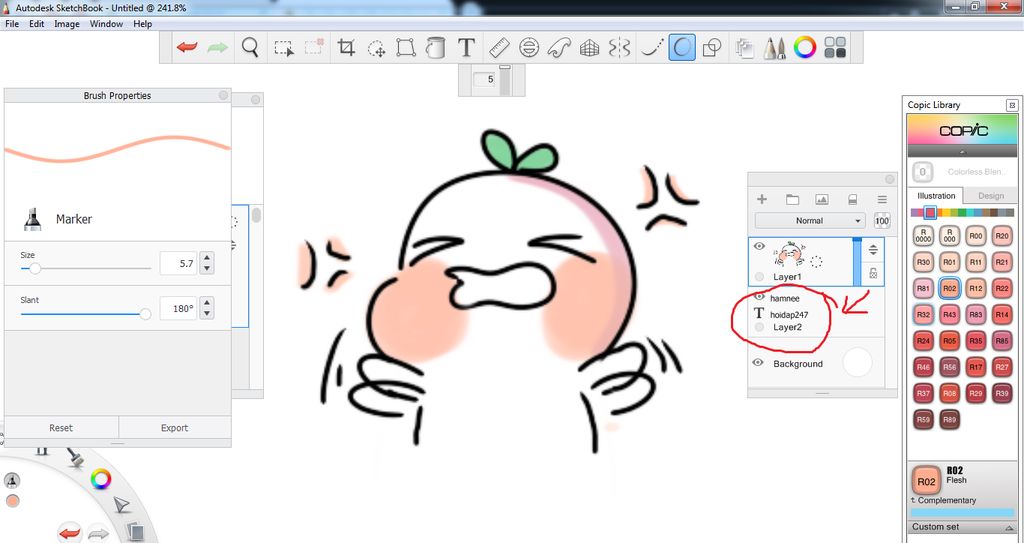Create a layer group folder
This screenshot has height=543, width=1024.
coord(792,199)
